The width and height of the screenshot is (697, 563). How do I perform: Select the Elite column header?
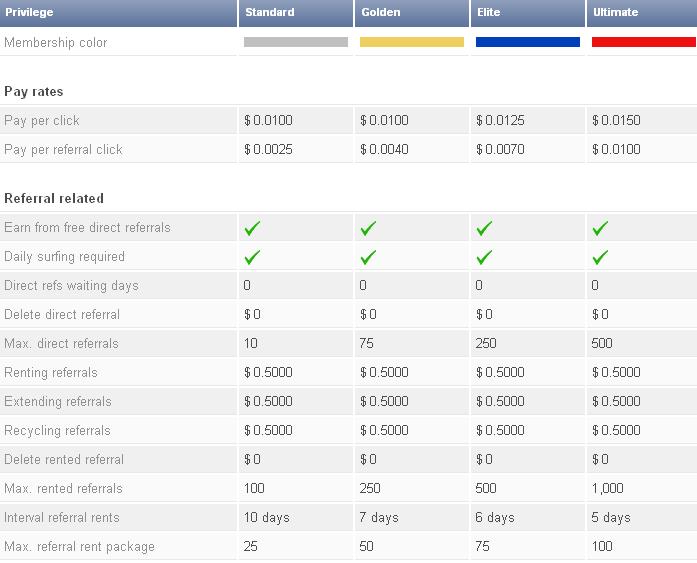click(x=493, y=13)
